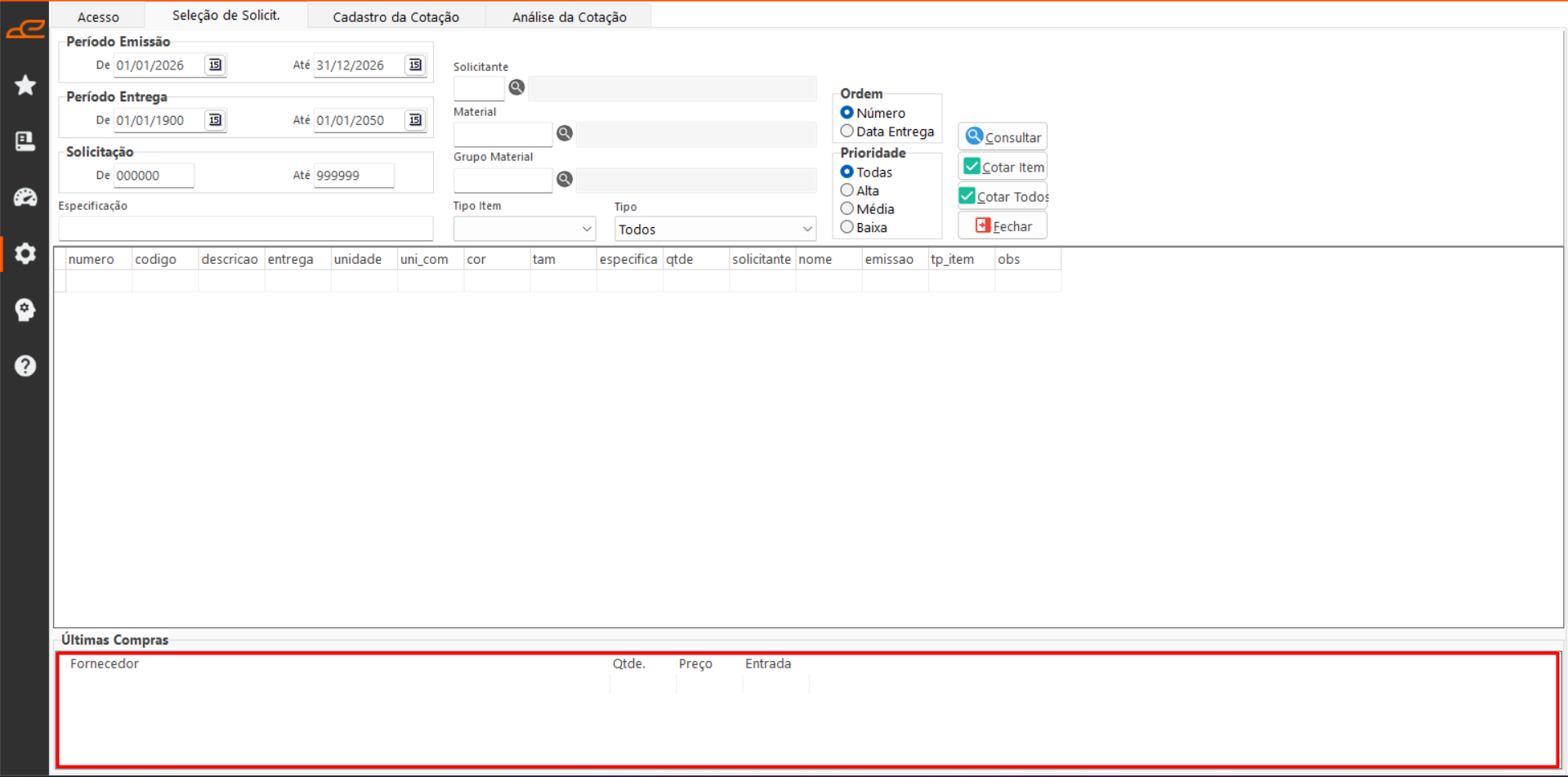Choose Alta priority radio button
This screenshot has width=1568, height=777.
tap(847, 190)
